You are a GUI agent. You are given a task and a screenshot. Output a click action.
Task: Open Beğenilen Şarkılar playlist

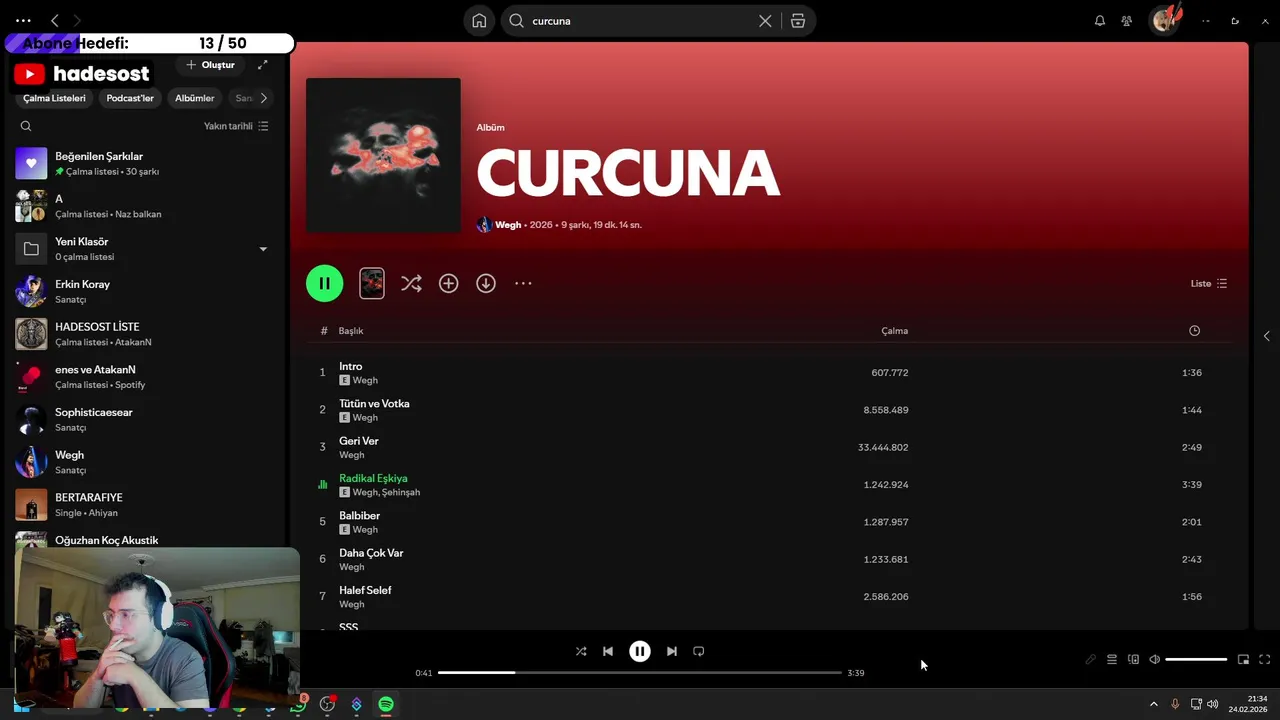click(143, 163)
